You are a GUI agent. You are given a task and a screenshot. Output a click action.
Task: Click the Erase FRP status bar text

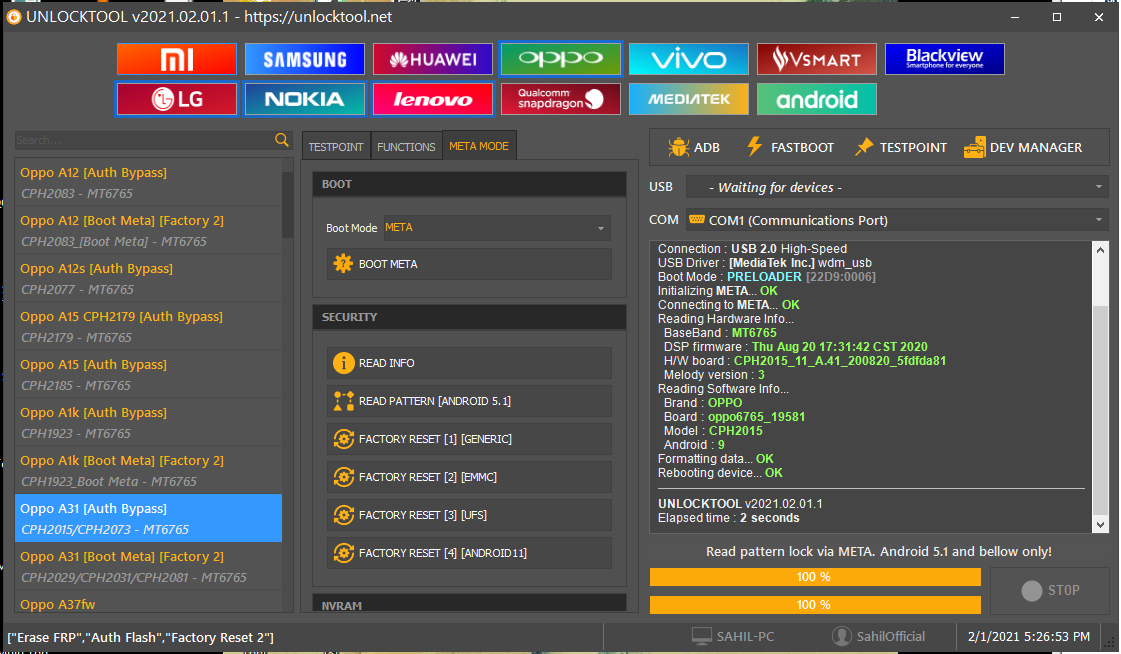[x=141, y=637]
